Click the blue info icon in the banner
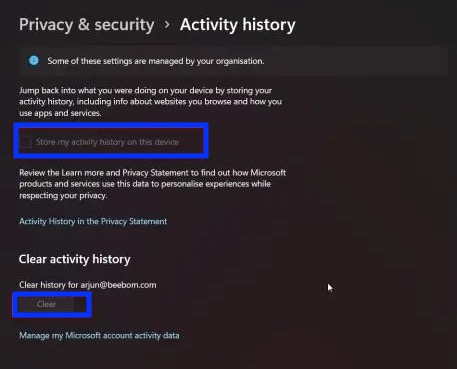 click(x=34, y=61)
